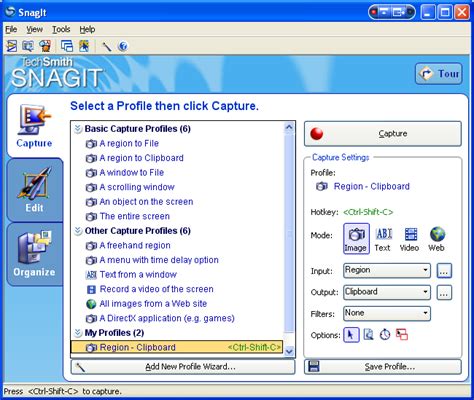Select 'An object on the screen' profile
This screenshot has height=400, width=474.
(139, 202)
